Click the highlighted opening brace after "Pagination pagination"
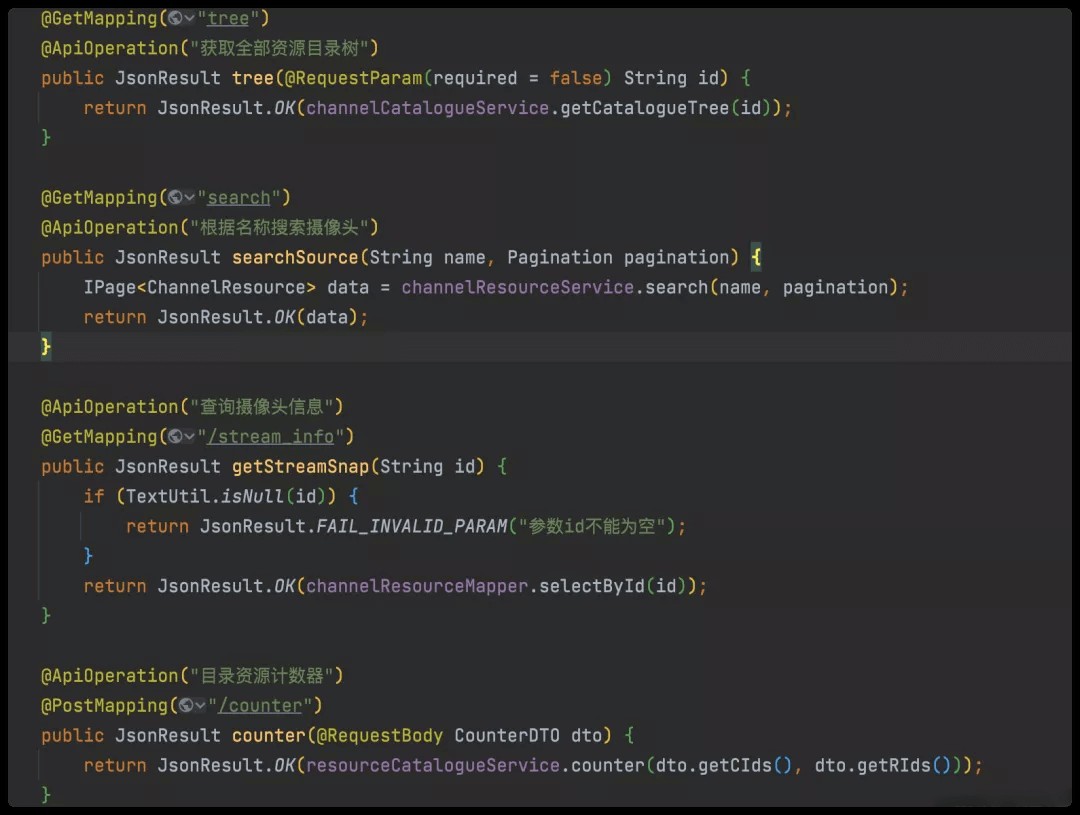Viewport: 1080px width, 815px height. [756, 258]
